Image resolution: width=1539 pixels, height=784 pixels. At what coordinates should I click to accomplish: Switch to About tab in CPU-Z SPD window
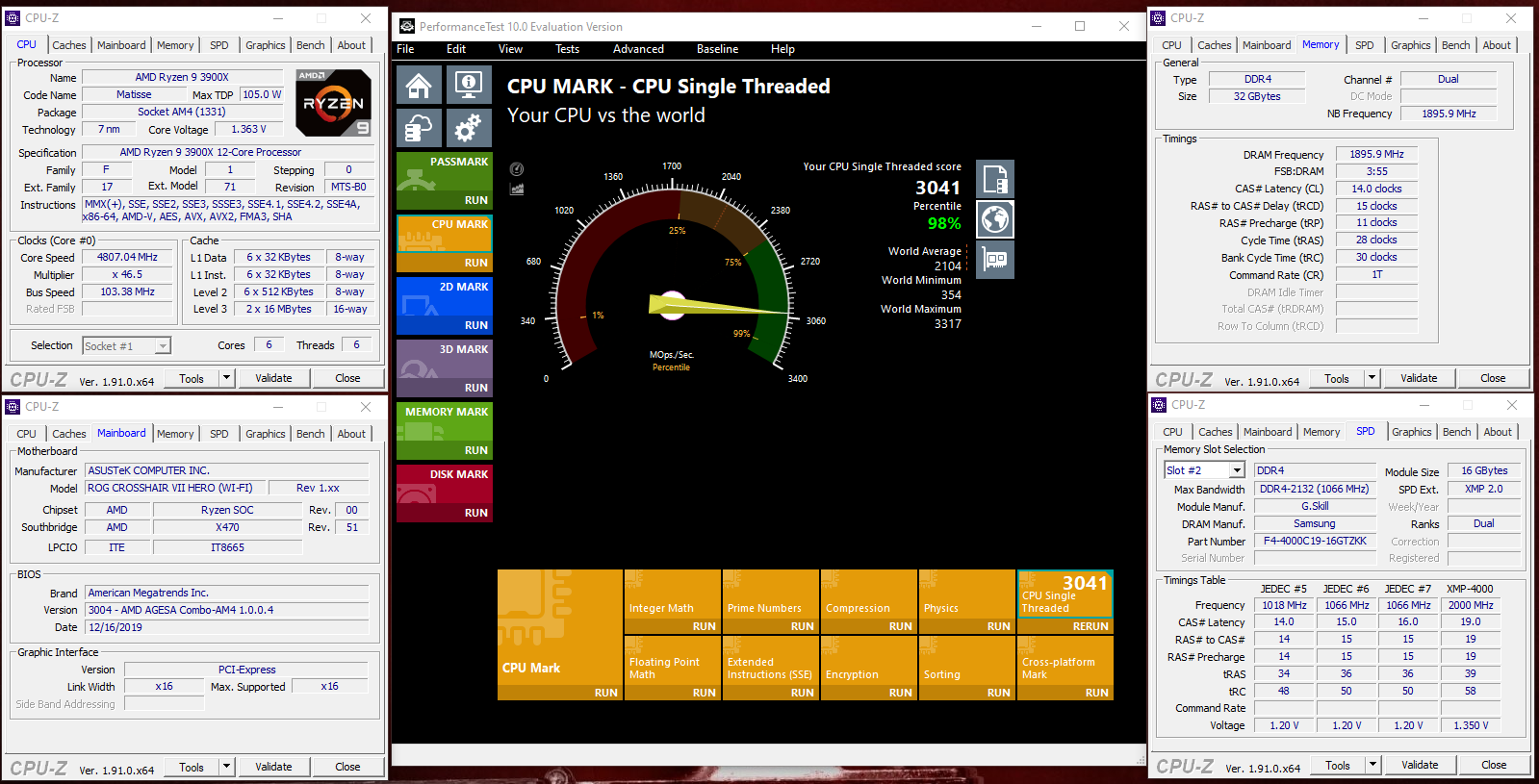click(1497, 432)
